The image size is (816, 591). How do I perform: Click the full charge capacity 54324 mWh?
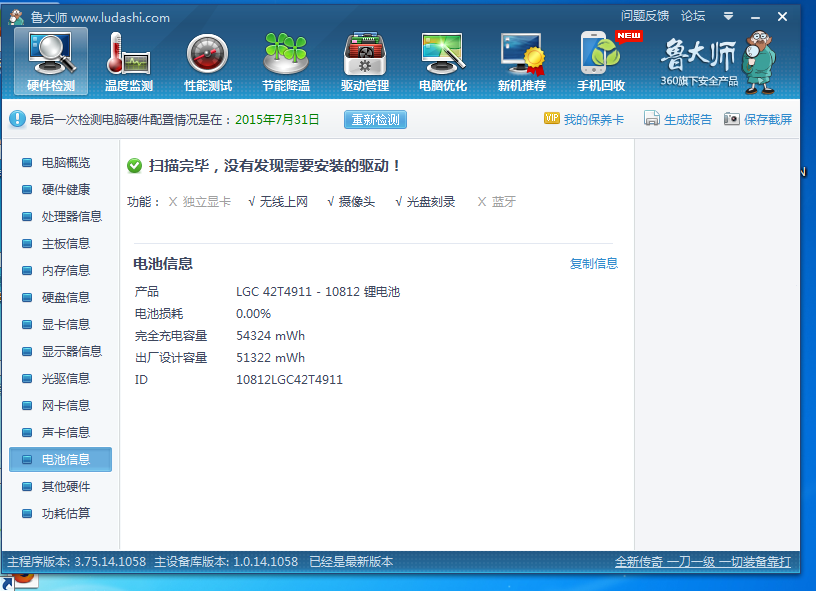coord(271,336)
